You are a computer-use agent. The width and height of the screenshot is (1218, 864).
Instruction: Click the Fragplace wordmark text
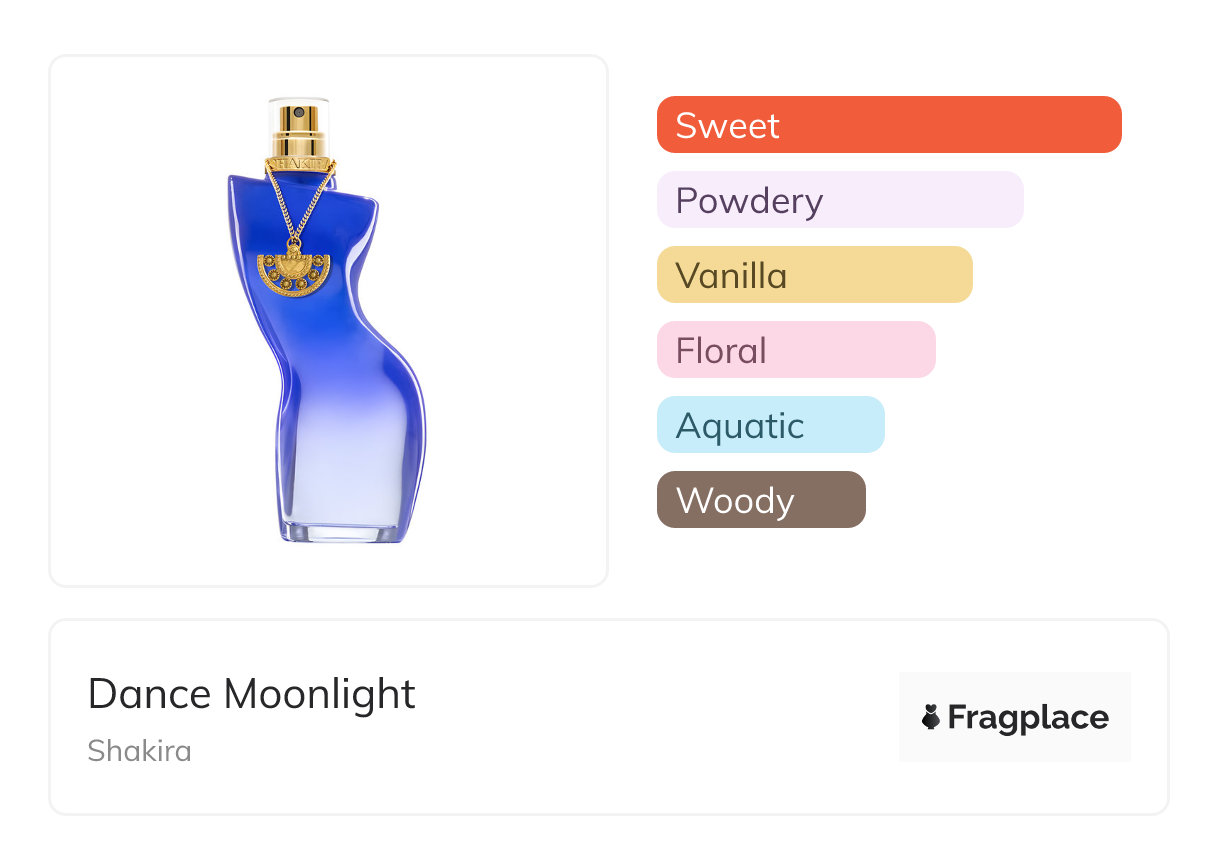[x=1028, y=718]
